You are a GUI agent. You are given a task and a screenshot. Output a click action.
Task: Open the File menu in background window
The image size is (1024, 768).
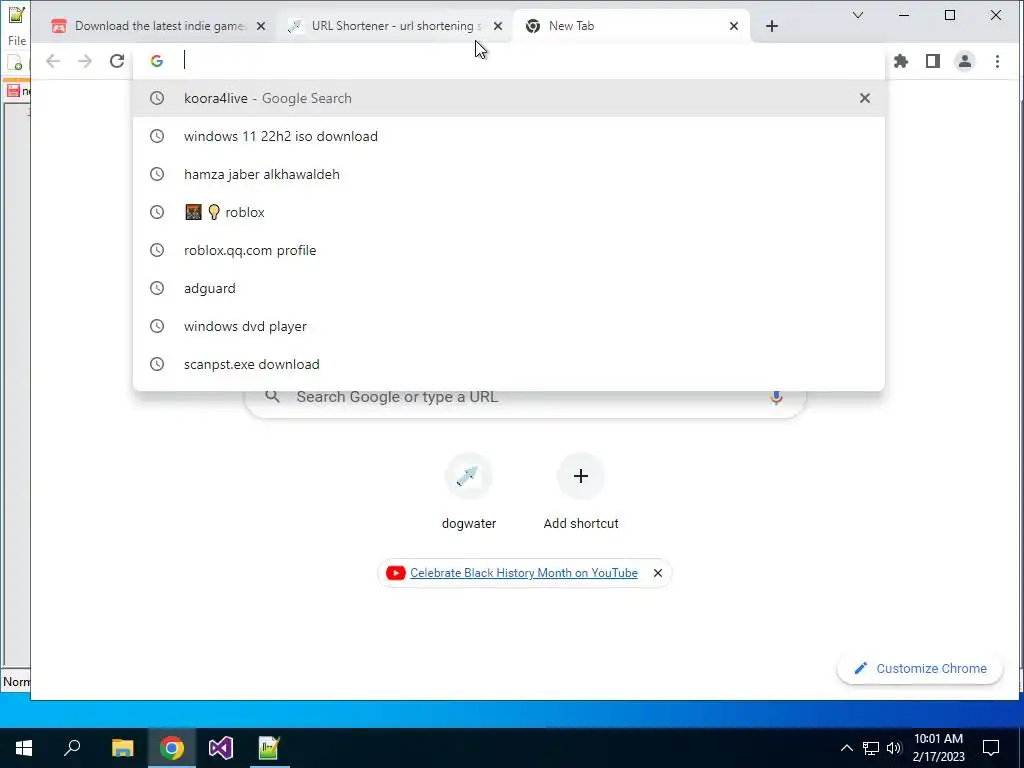17,40
